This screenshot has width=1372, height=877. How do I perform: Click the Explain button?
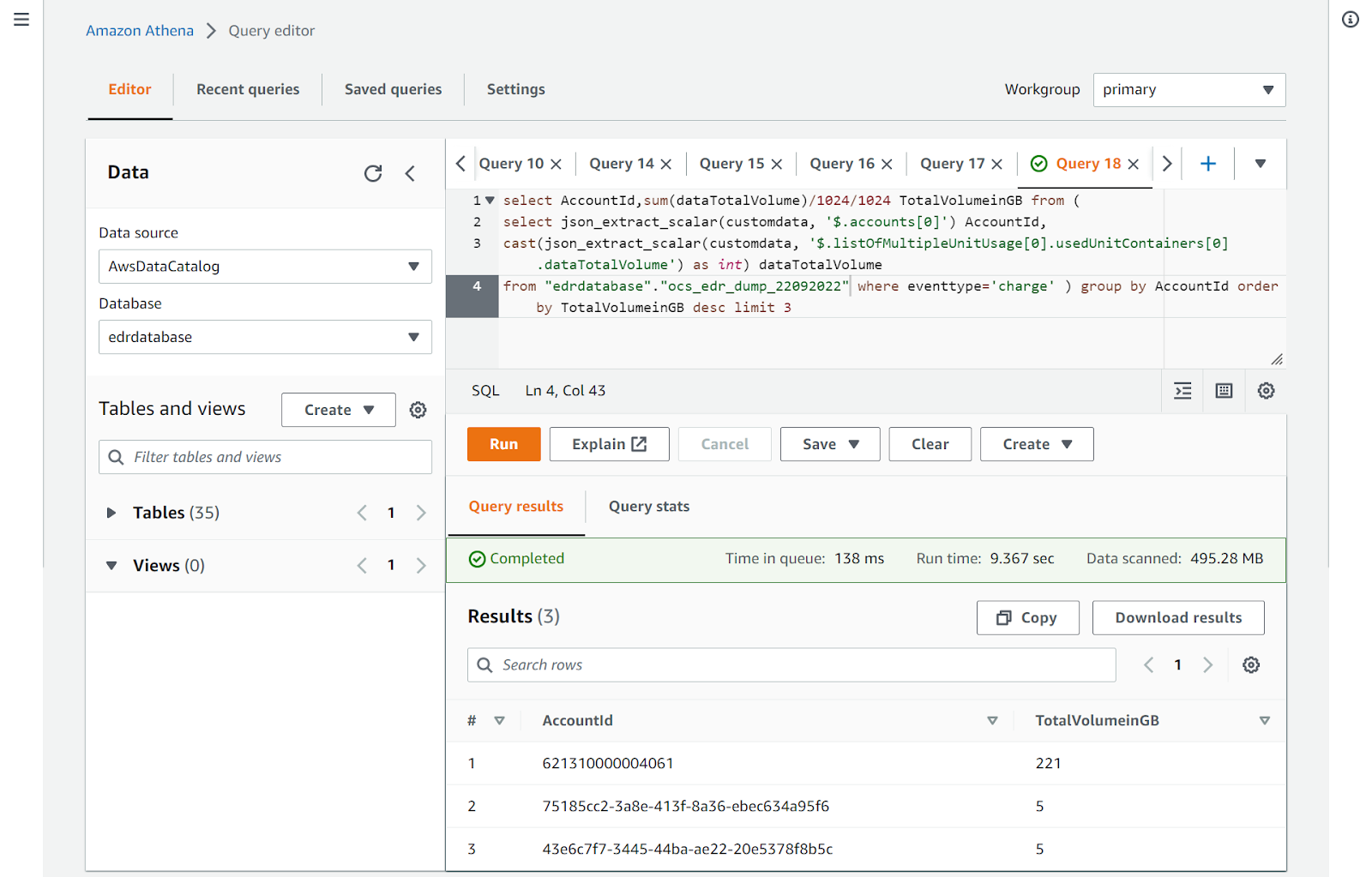coord(610,444)
